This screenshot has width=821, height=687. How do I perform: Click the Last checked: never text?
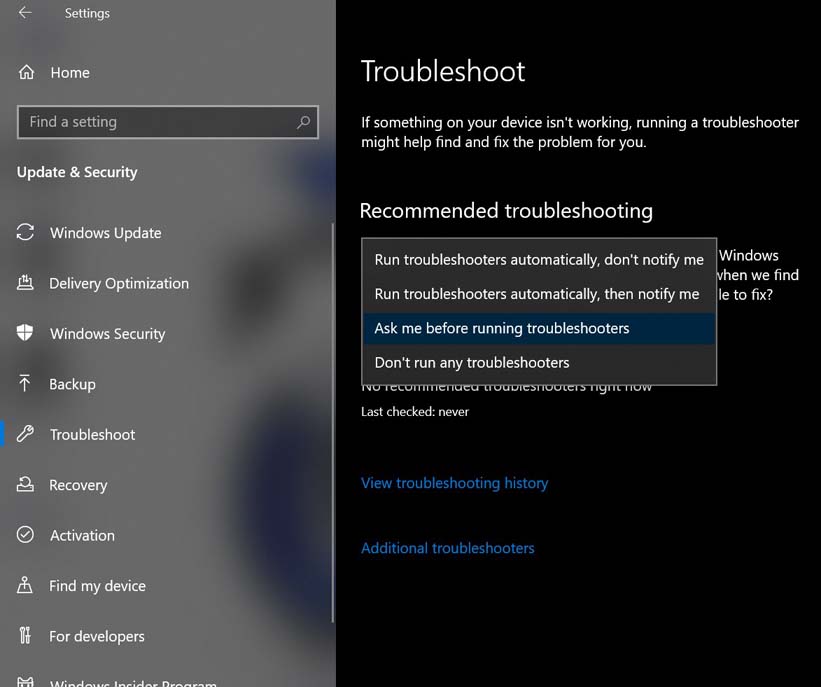point(415,412)
